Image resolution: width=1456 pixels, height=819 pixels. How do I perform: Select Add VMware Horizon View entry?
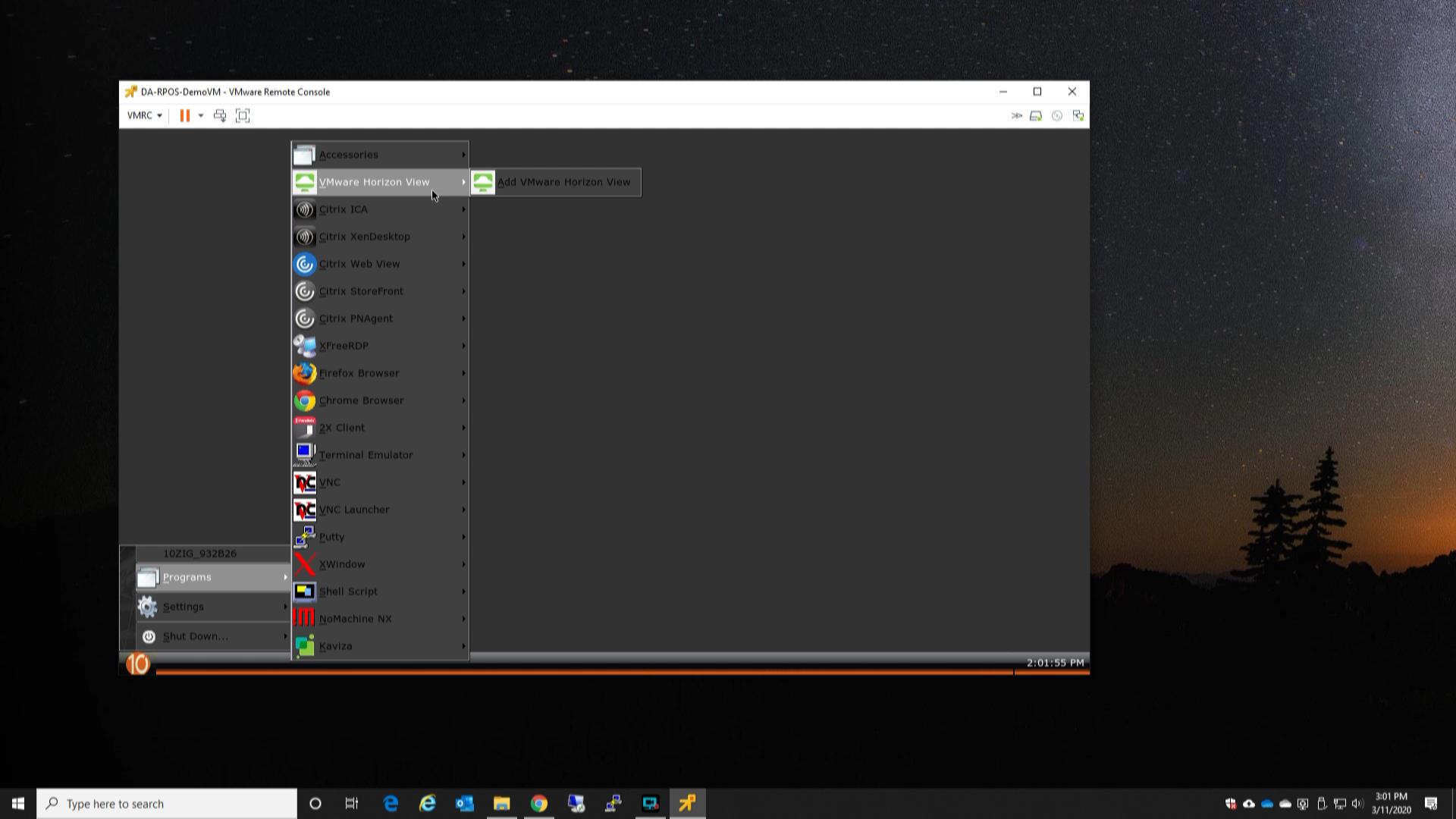tap(556, 182)
